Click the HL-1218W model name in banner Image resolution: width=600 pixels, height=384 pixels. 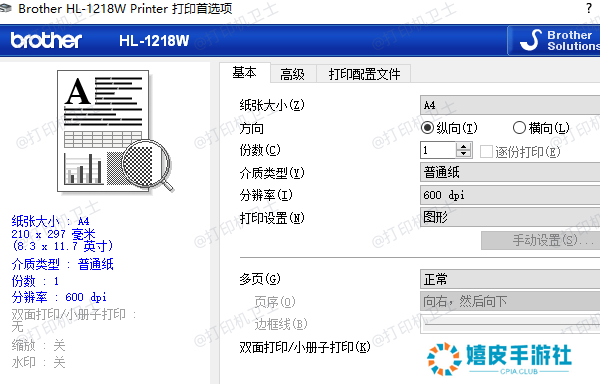154,41
